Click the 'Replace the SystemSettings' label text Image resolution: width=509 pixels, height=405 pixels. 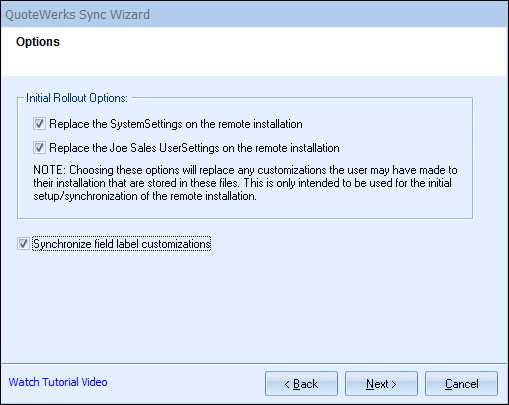coord(176,124)
